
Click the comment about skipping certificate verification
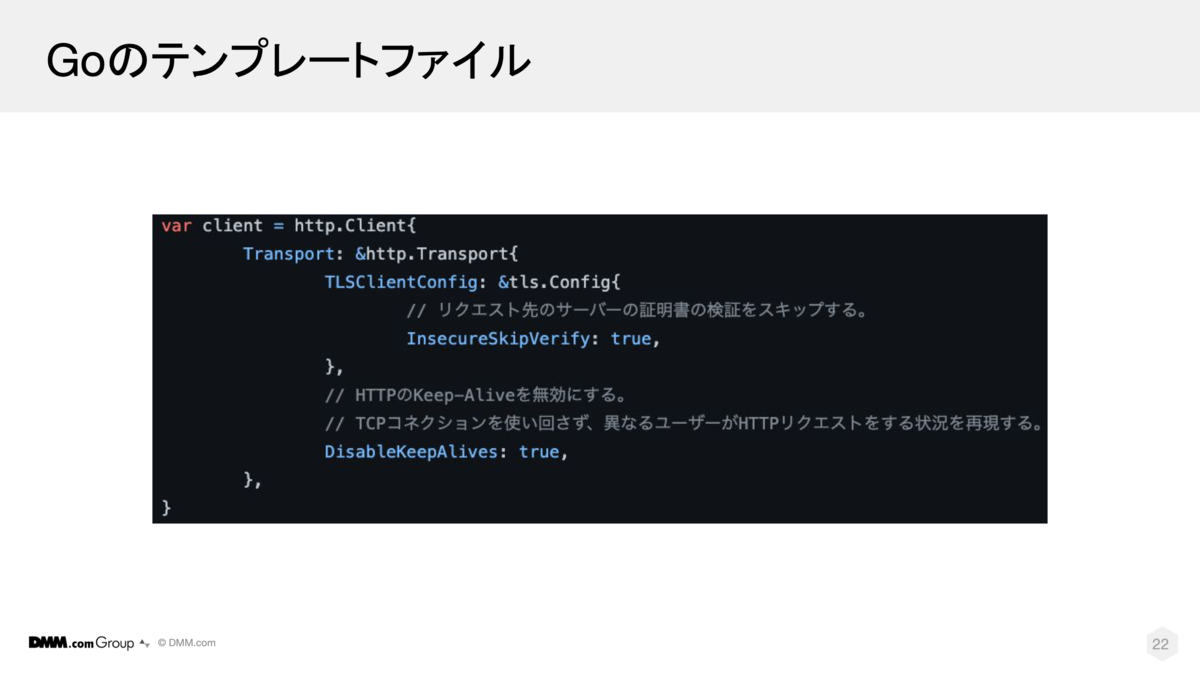(636, 310)
